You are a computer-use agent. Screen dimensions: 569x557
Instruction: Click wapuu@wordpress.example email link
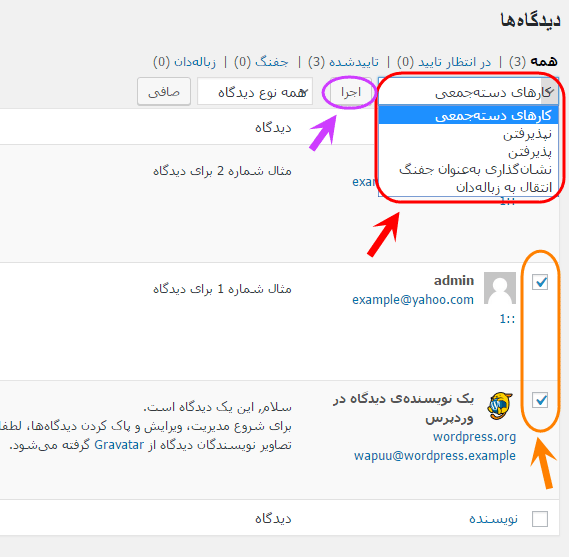[x=435, y=455]
